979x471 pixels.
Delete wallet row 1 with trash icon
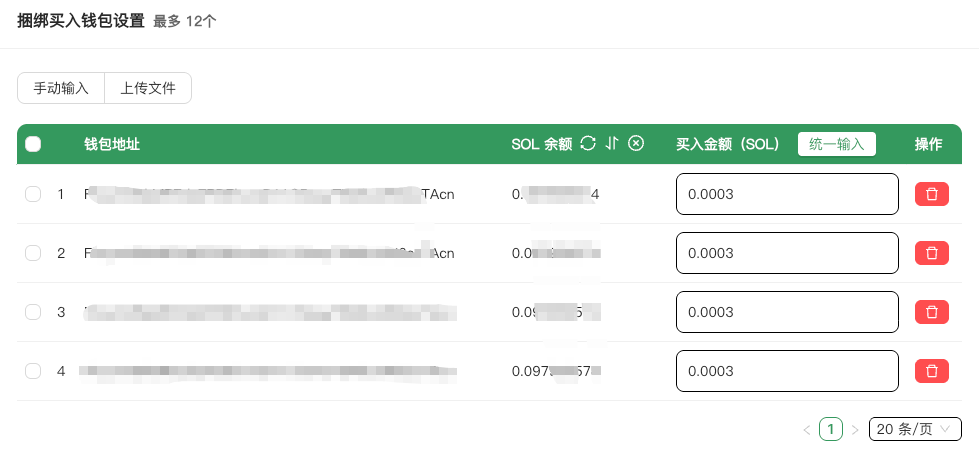click(931, 194)
